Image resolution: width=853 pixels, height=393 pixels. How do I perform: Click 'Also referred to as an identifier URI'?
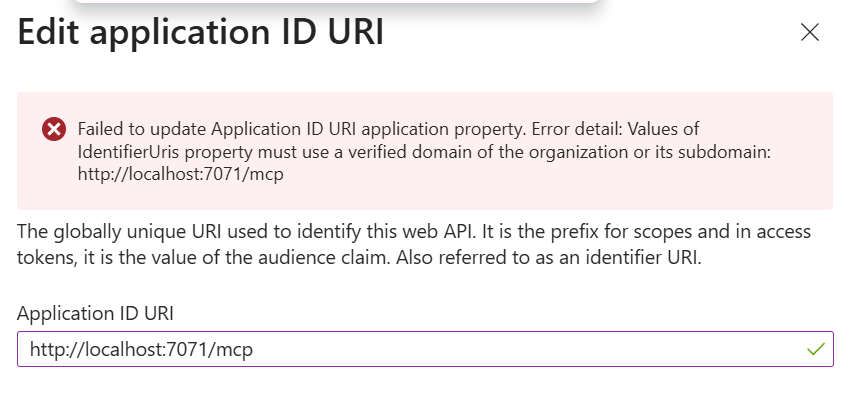point(548,257)
